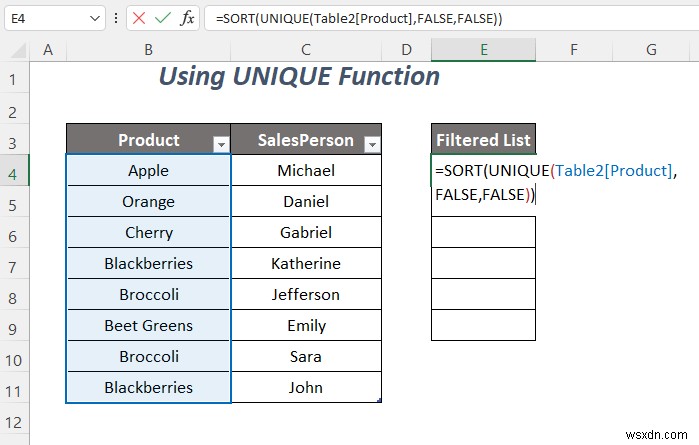Click the Filtered List header cell
The image size is (699, 445).
point(483,140)
